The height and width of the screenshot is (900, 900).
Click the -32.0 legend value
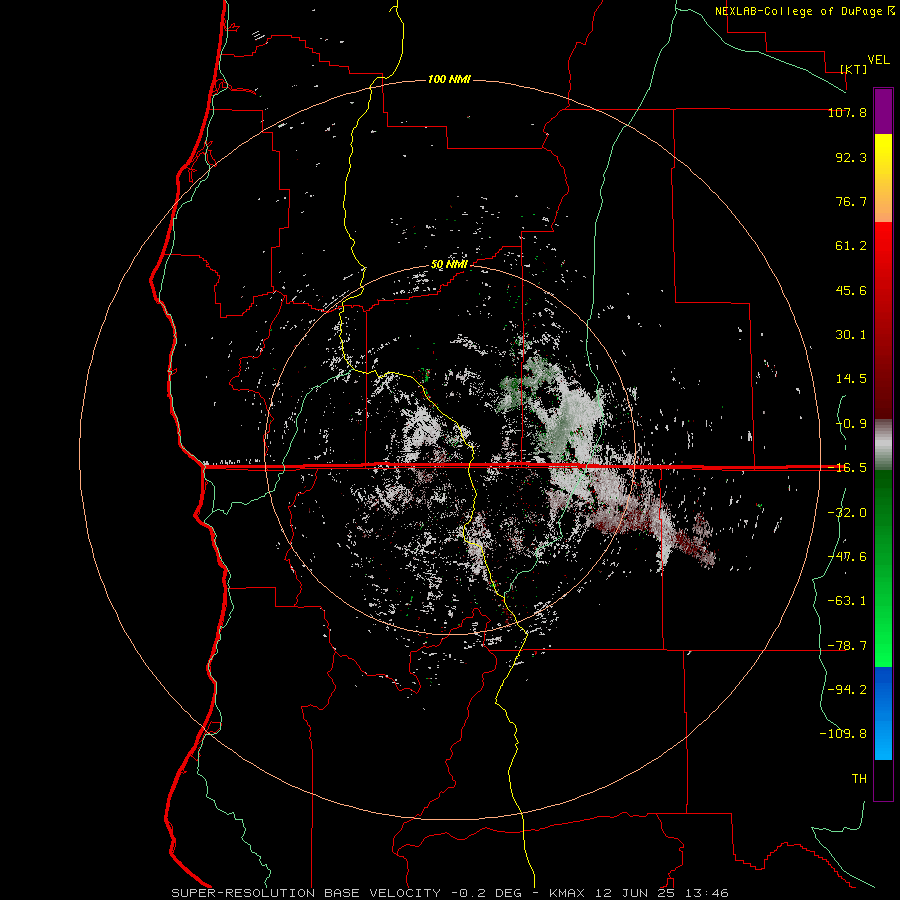pyautogui.click(x=847, y=513)
